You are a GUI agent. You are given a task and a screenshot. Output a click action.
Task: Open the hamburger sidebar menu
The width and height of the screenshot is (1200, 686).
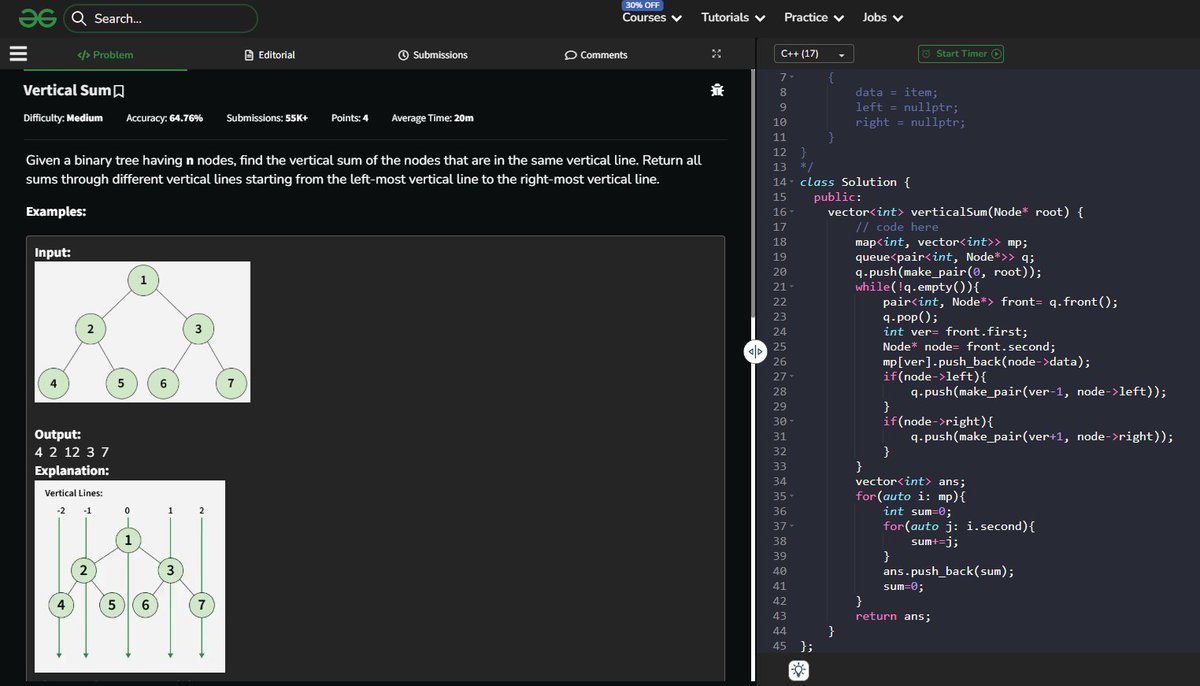tap(18, 55)
